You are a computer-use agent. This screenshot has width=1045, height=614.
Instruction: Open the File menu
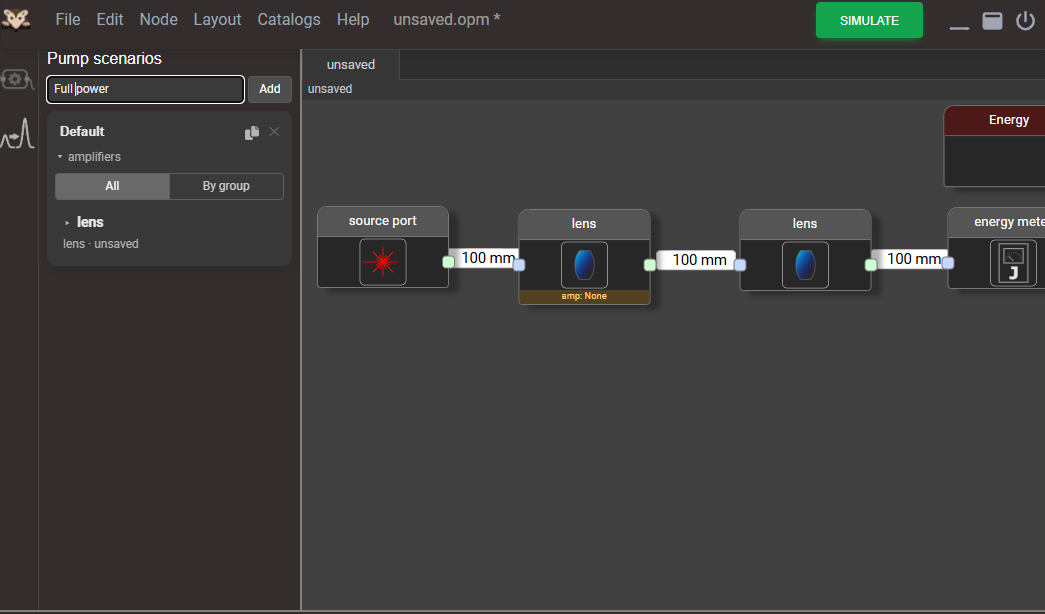click(68, 20)
